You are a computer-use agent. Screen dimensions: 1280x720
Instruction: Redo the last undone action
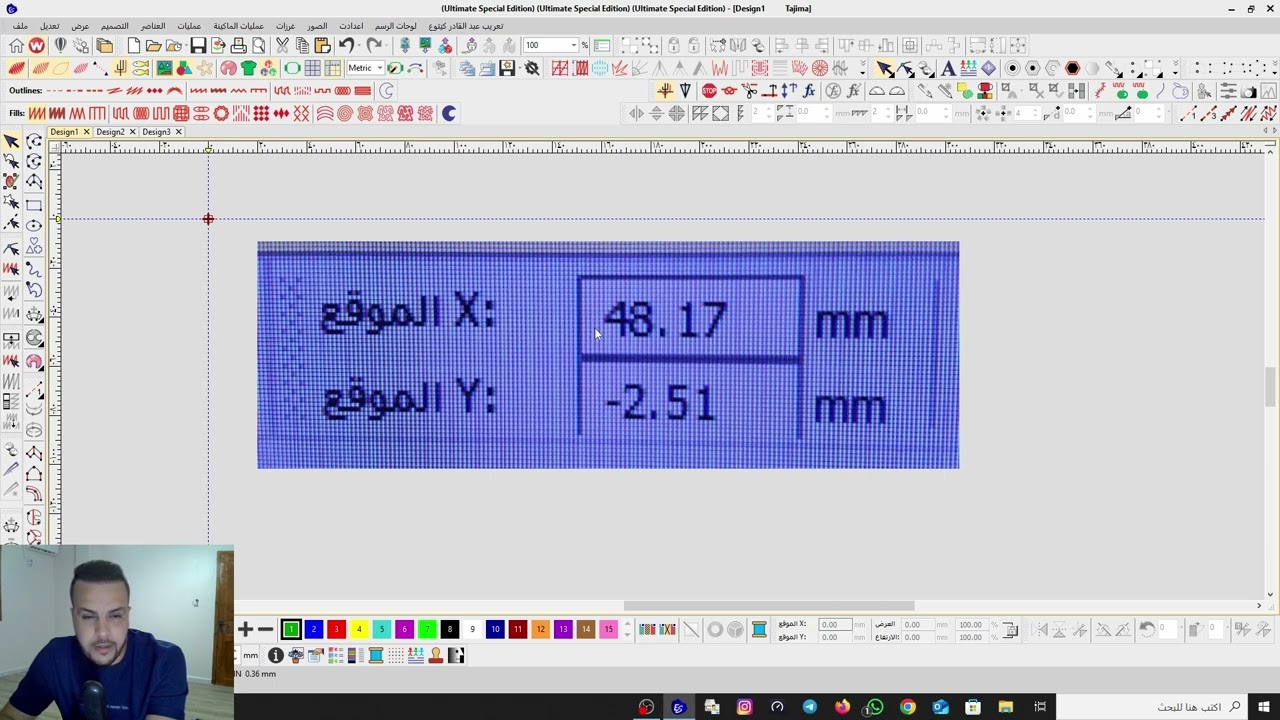pyautogui.click(x=374, y=45)
